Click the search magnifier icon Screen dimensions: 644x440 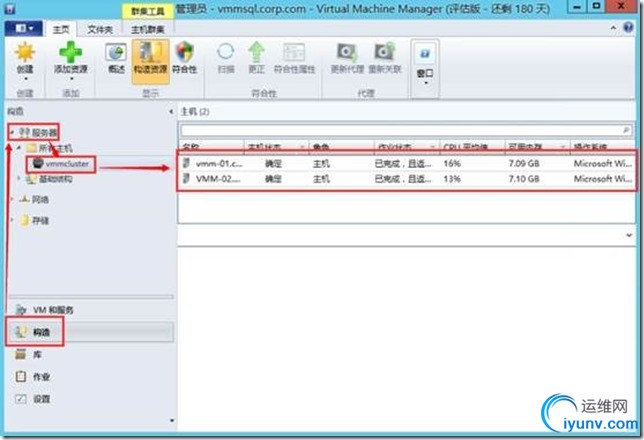click(x=626, y=130)
